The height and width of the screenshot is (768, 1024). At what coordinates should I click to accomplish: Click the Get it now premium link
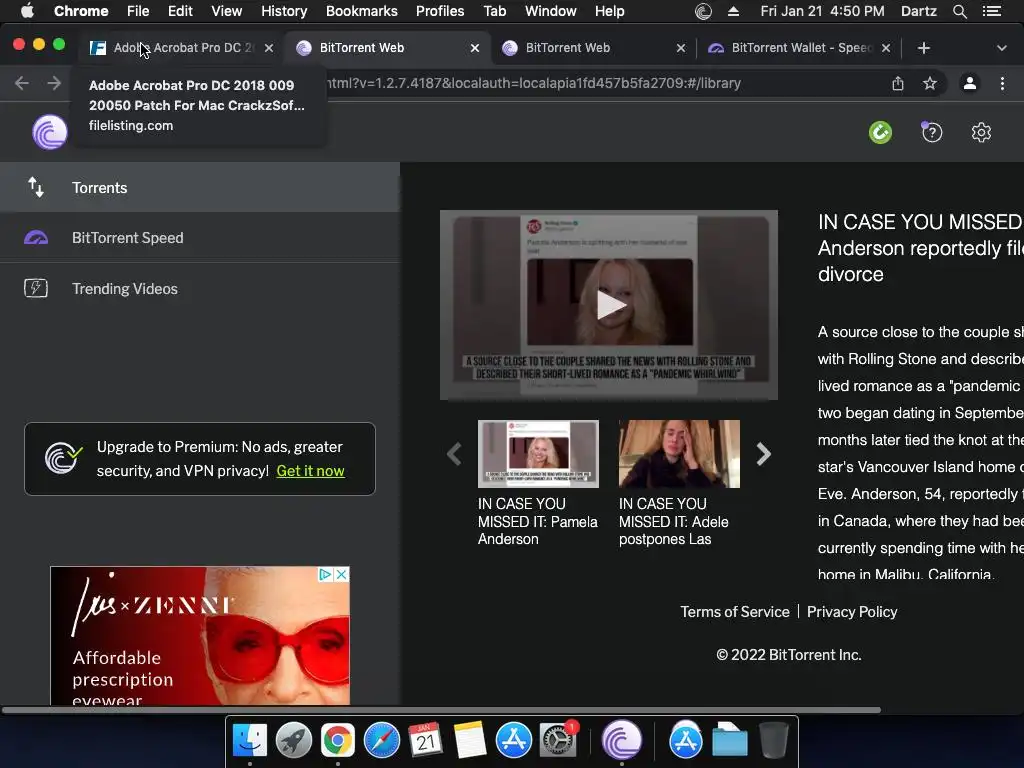click(310, 471)
